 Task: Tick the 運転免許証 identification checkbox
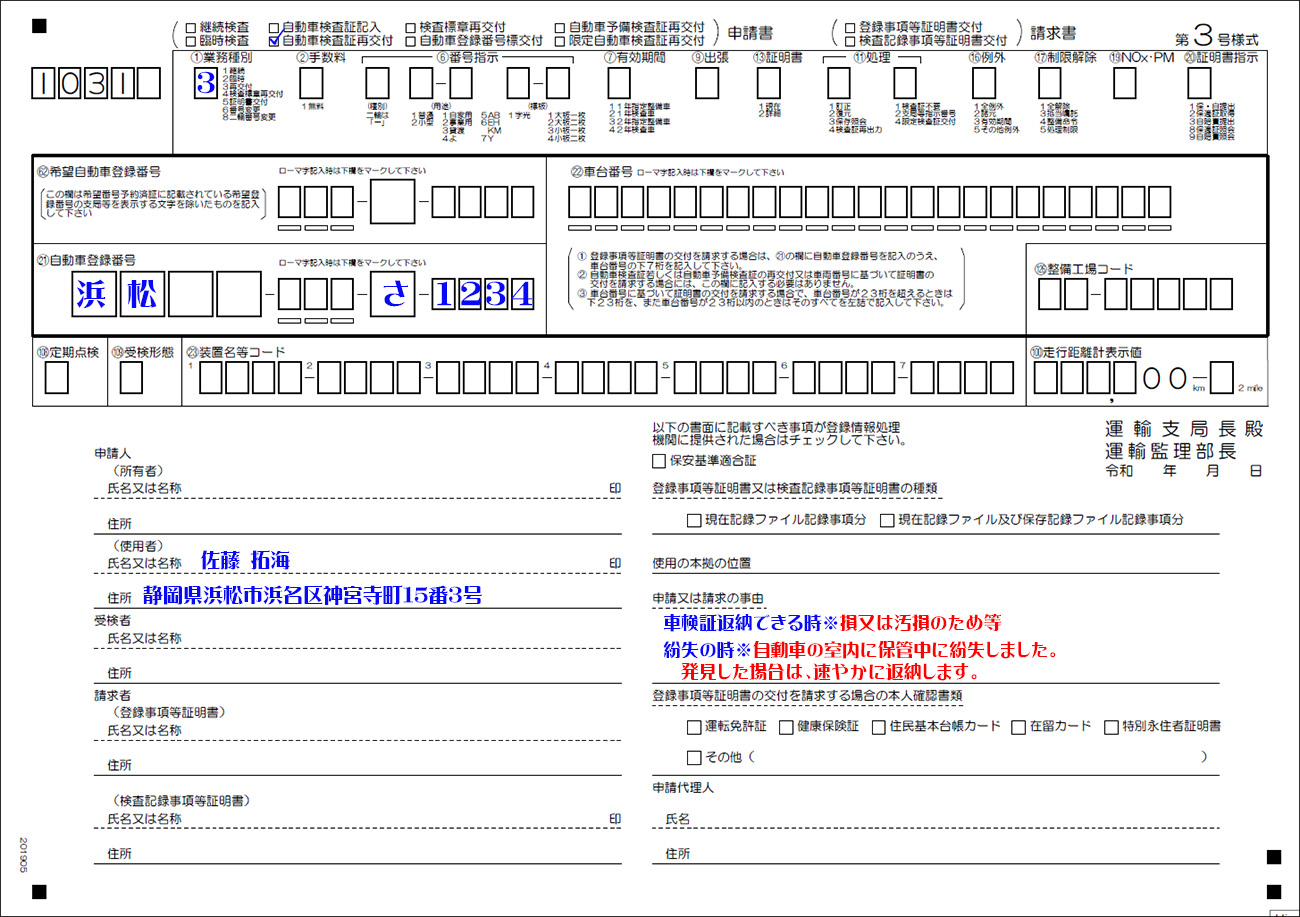pos(694,727)
